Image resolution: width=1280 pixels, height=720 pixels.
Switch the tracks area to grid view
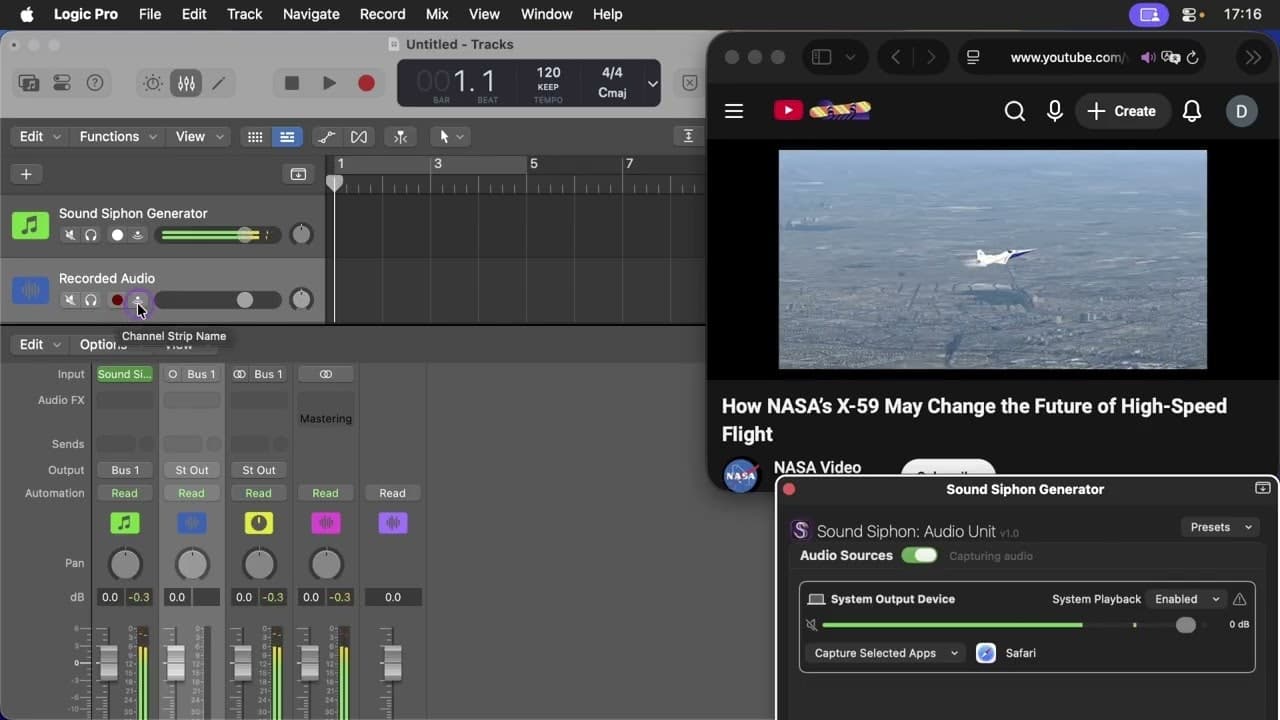pyautogui.click(x=255, y=136)
